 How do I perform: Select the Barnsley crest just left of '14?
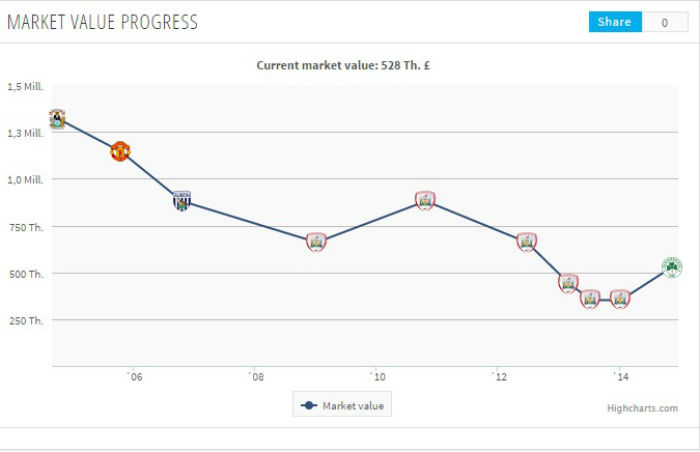coord(590,298)
